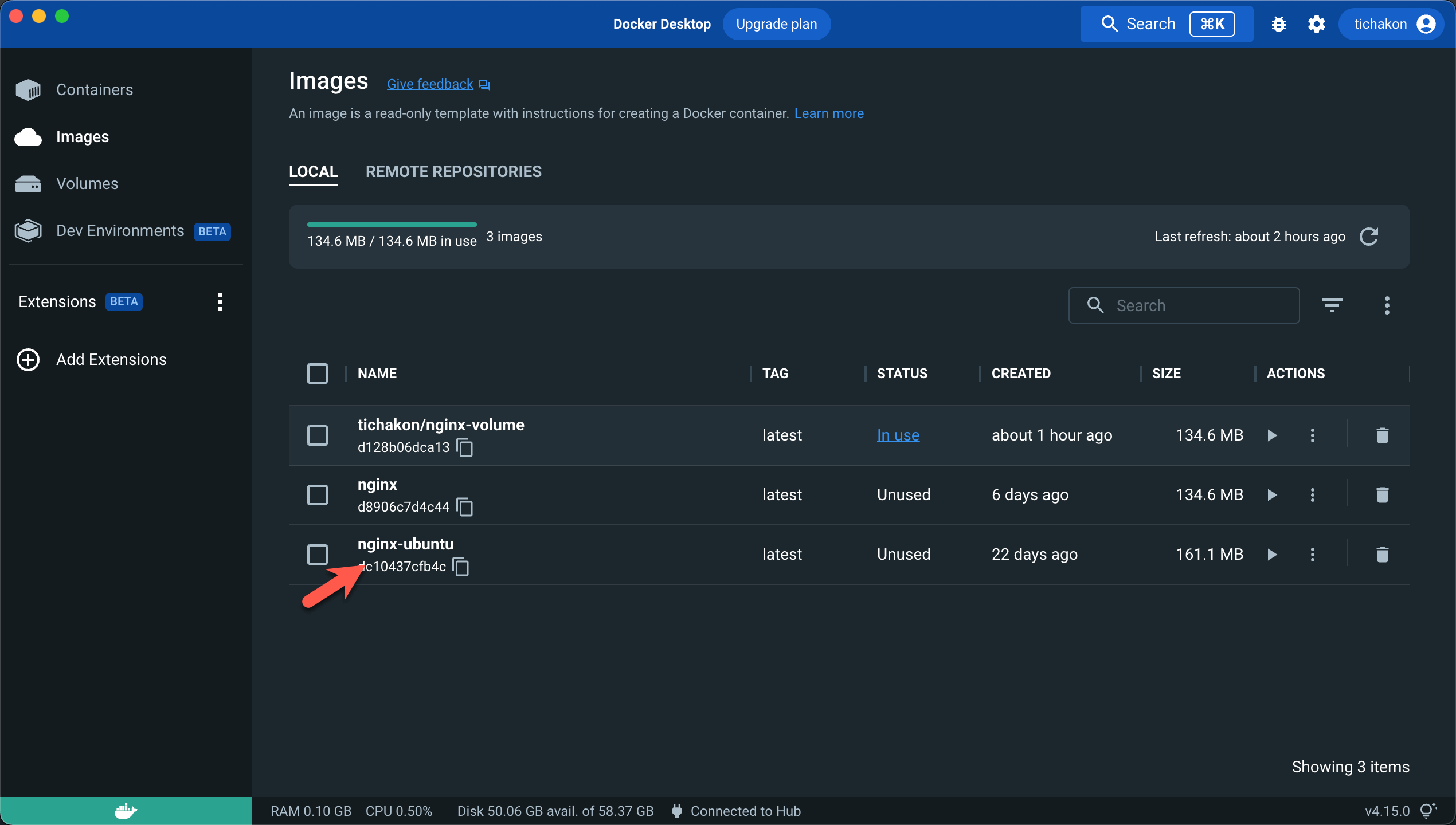Image resolution: width=1456 pixels, height=825 pixels.
Task: Check the tichakon/nginx-volume row checkbox
Action: 318,435
